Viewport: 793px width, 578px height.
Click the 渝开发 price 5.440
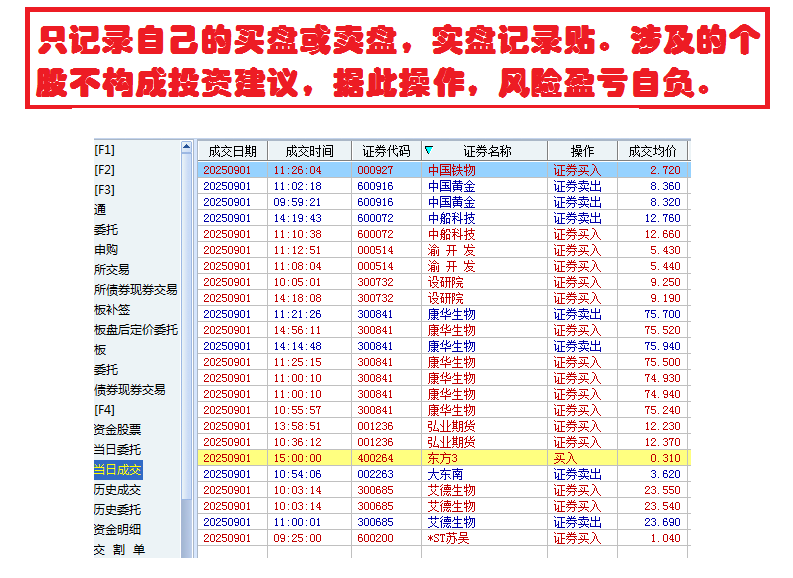(665, 266)
